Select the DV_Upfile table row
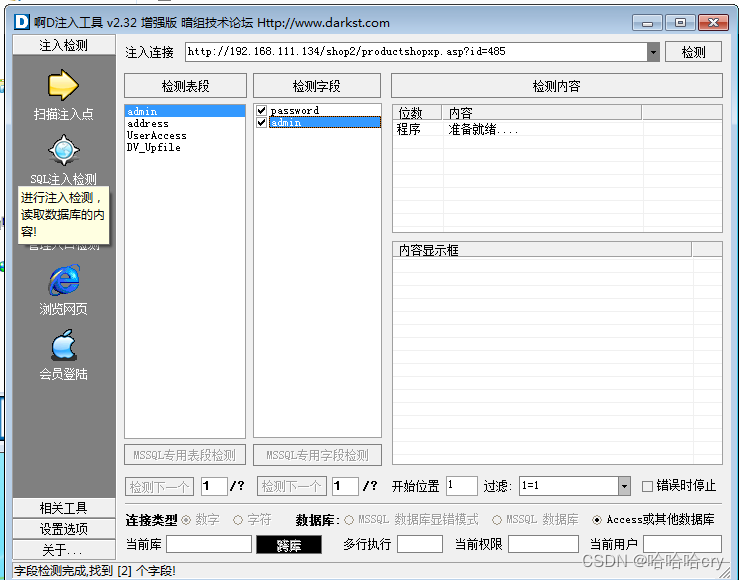This screenshot has width=739, height=580. pyautogui.click(x=185, y=147)
